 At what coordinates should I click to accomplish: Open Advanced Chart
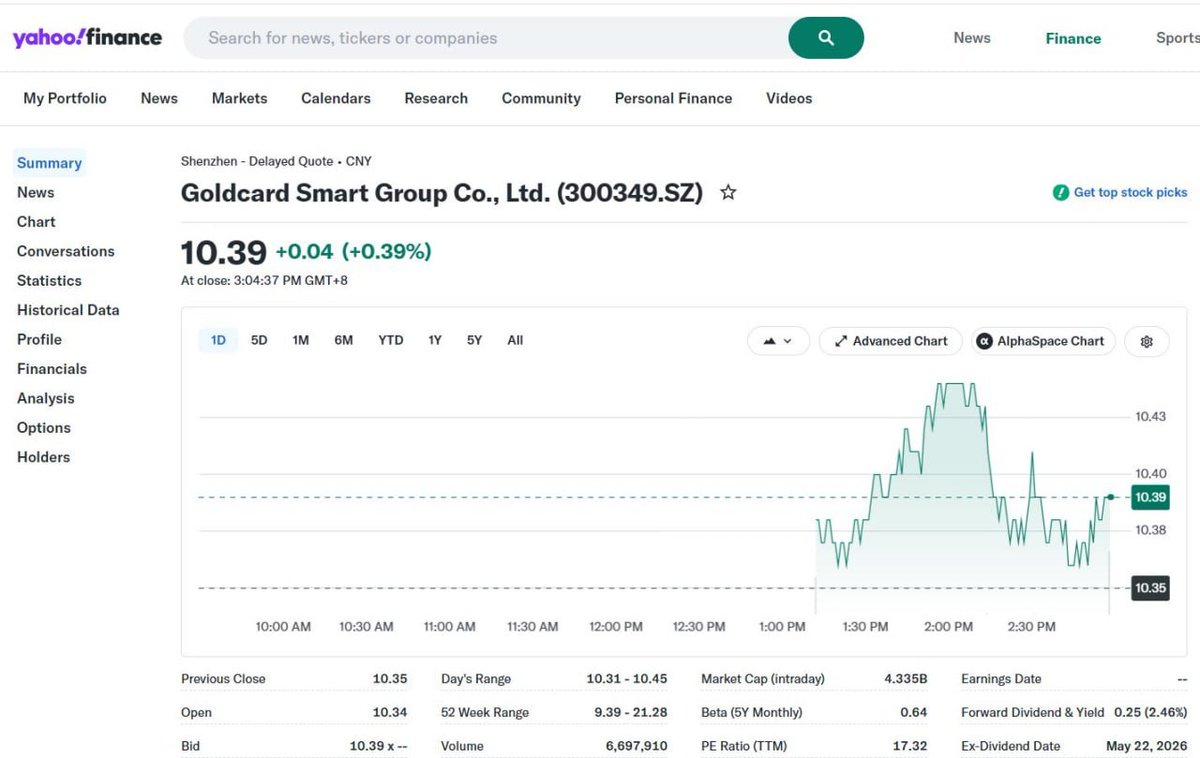click(x=891, y=341)
